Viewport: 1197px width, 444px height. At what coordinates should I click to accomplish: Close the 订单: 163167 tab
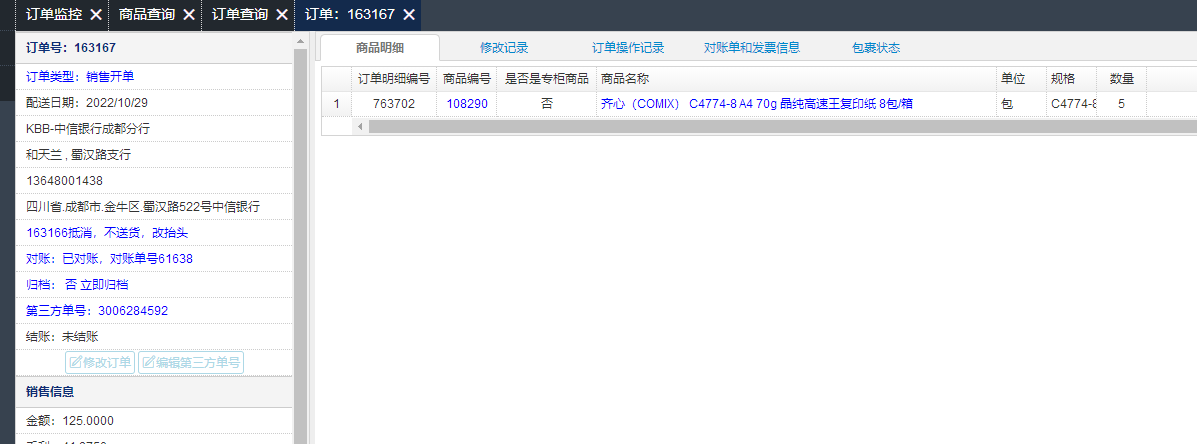(x=409, y=14)
